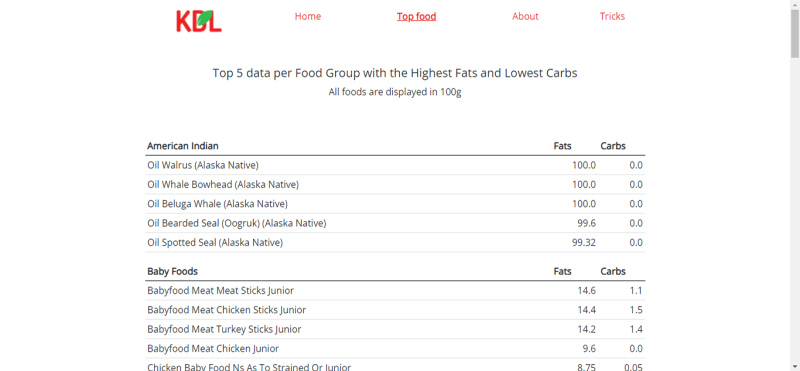Click the 9.6 fats value
The height and width of the screenshot is (371, 800).
(589, 349)
